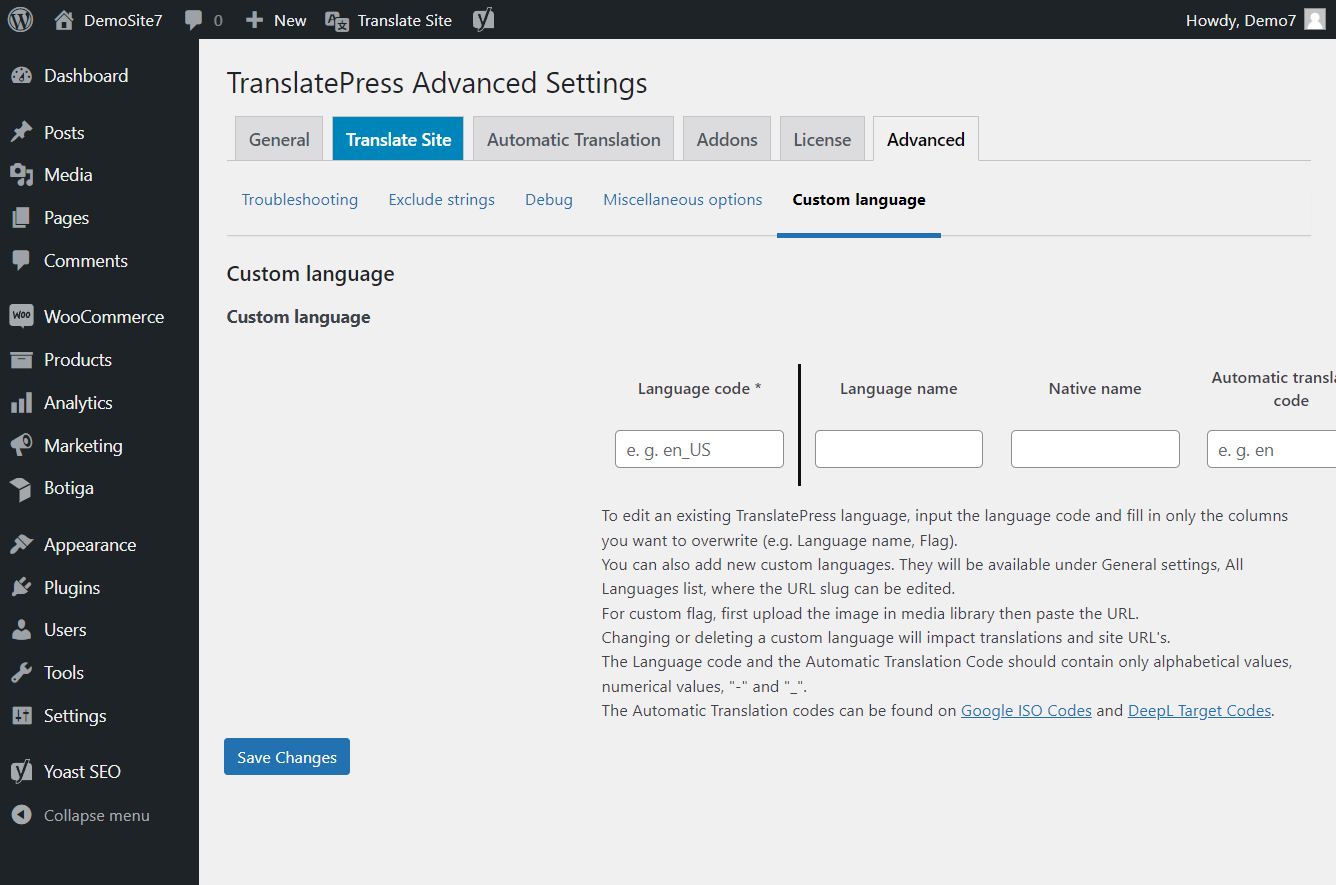Click the Users person icon

[x=21, y=630]
